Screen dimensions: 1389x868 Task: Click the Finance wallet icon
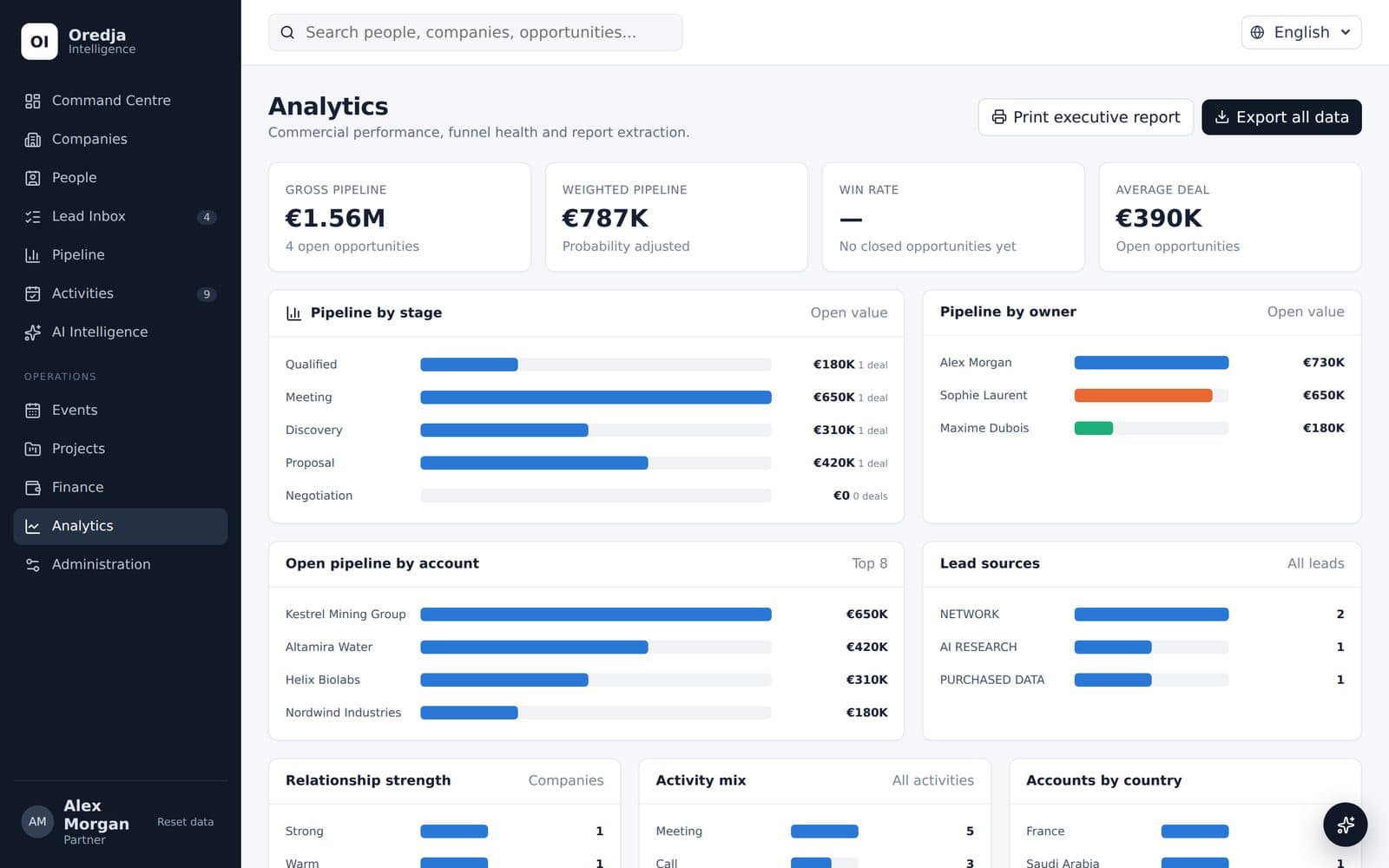33,488
